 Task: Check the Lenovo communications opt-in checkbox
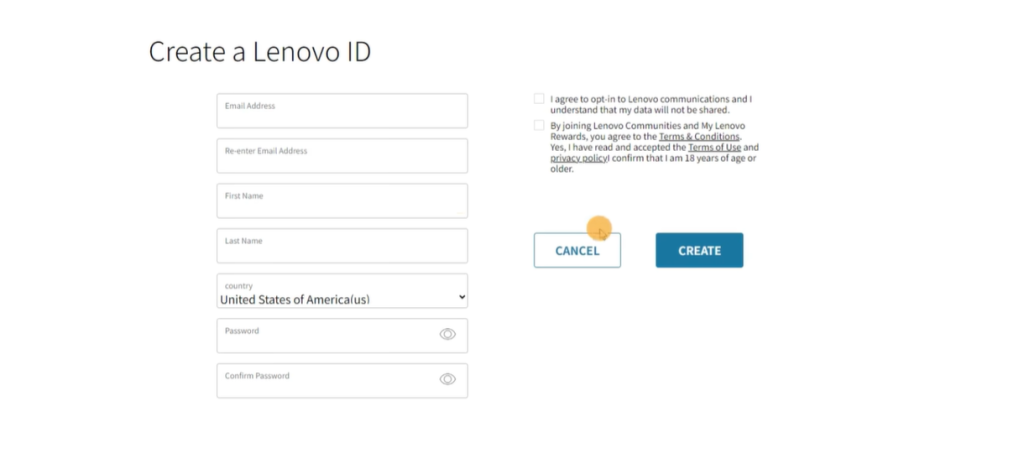point(539,99)
